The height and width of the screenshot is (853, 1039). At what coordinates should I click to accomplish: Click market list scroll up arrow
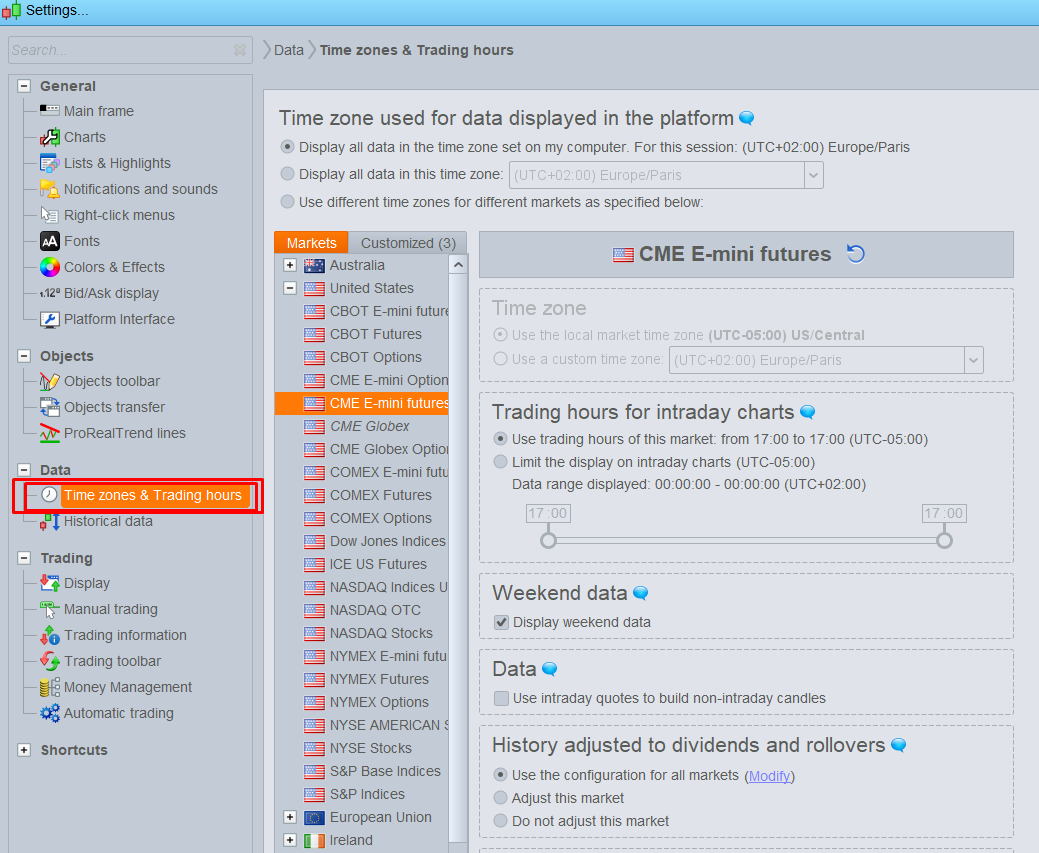pos(458,265)
